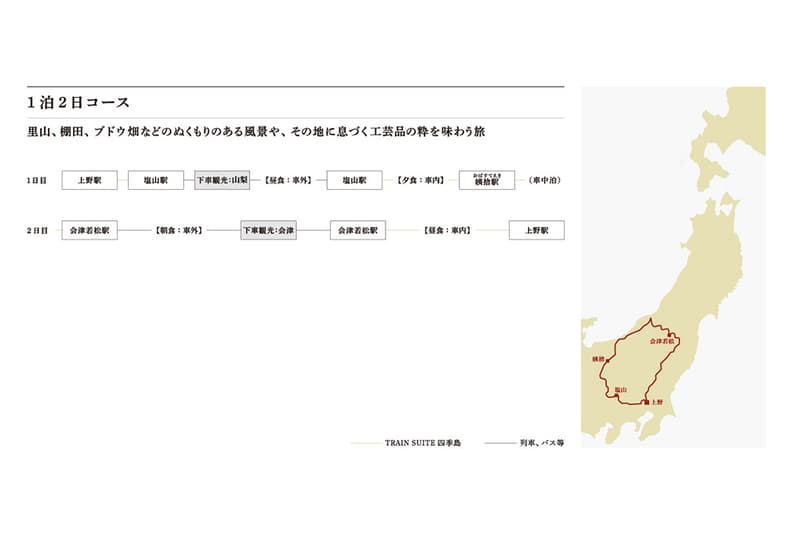Select the 上野駅 box on day 1

[89, 180]
